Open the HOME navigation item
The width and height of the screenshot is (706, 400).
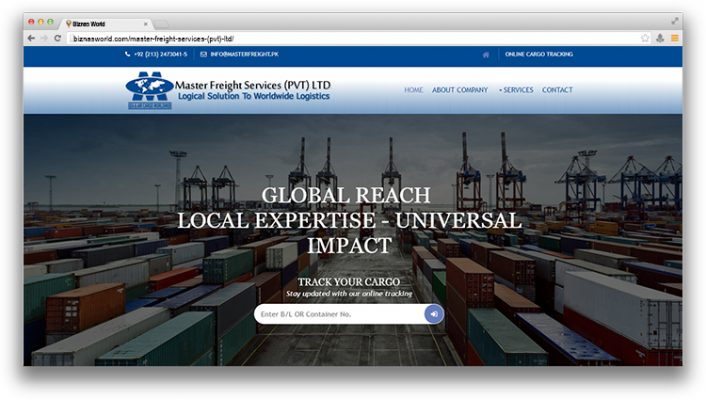(x=413, y=90)
